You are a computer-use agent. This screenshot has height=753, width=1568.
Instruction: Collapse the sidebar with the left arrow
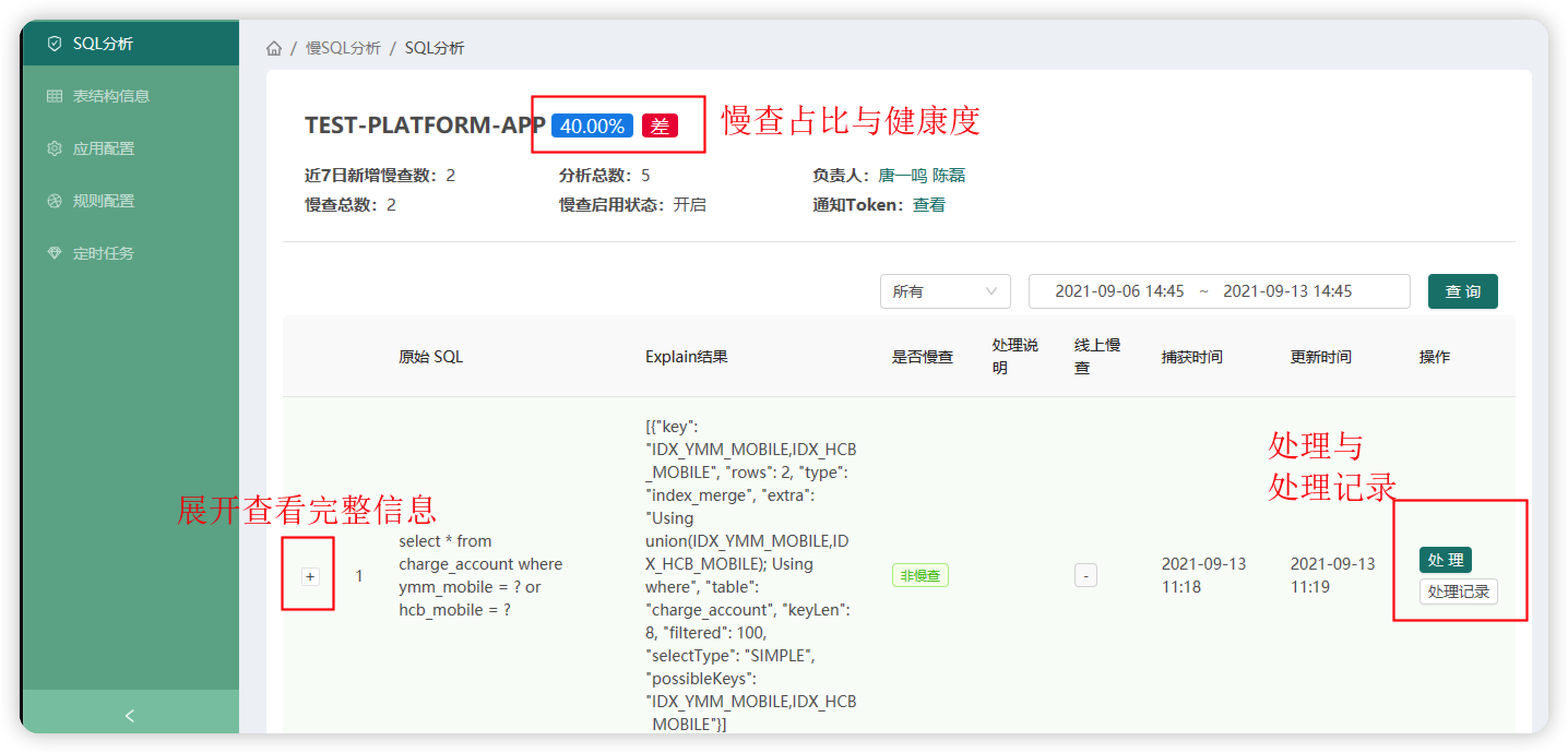(129, 715)
